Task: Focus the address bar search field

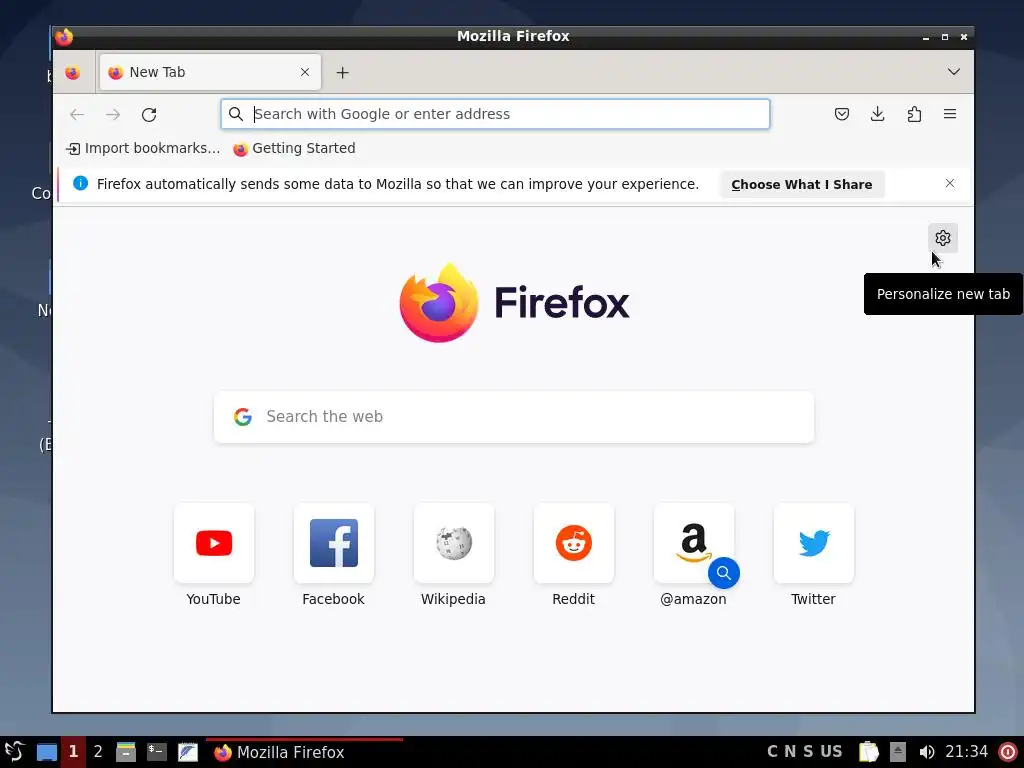Action: 495,114
